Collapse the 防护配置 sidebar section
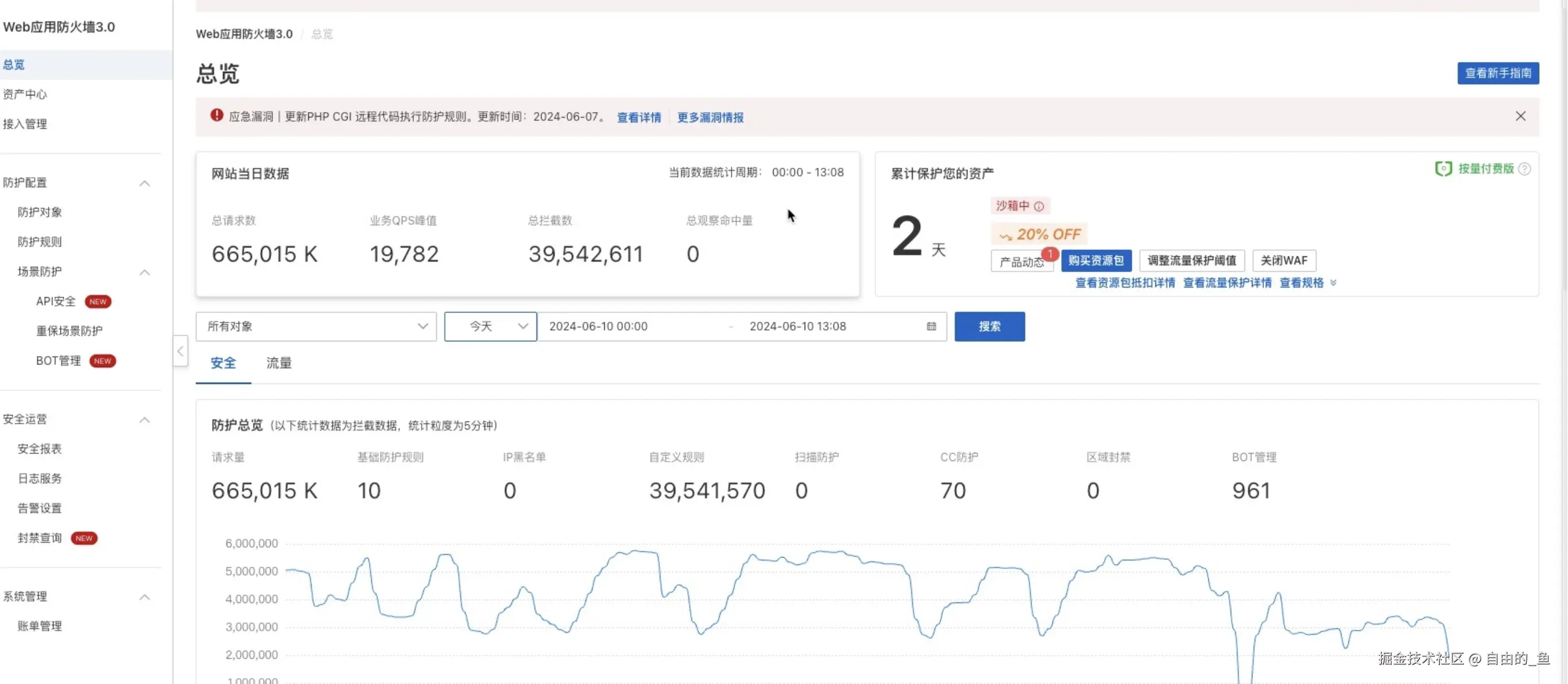 pos(144,183)
